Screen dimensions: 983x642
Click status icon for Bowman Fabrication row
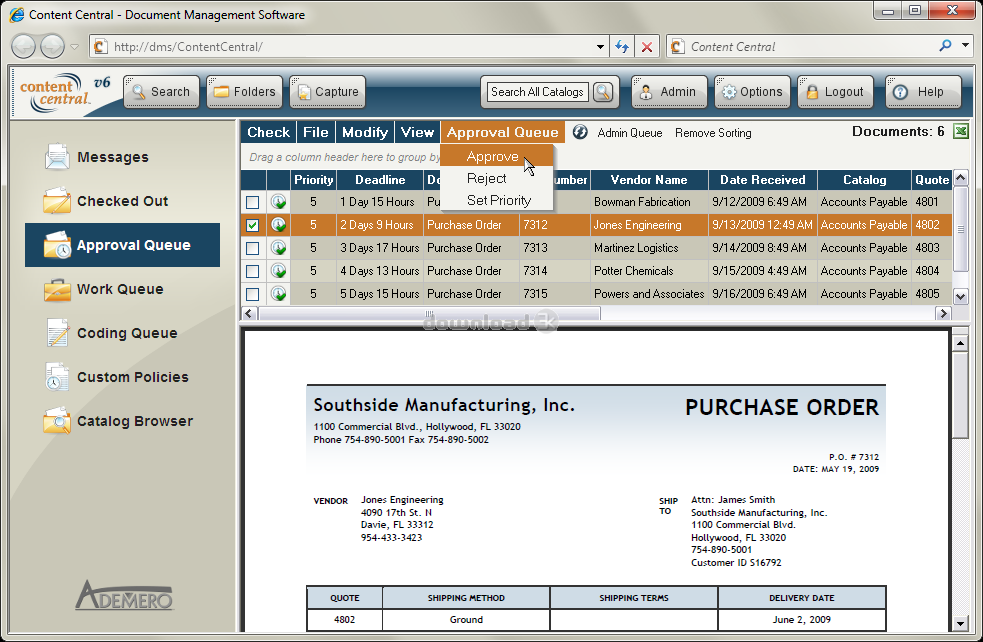click(x=278, y=202)
